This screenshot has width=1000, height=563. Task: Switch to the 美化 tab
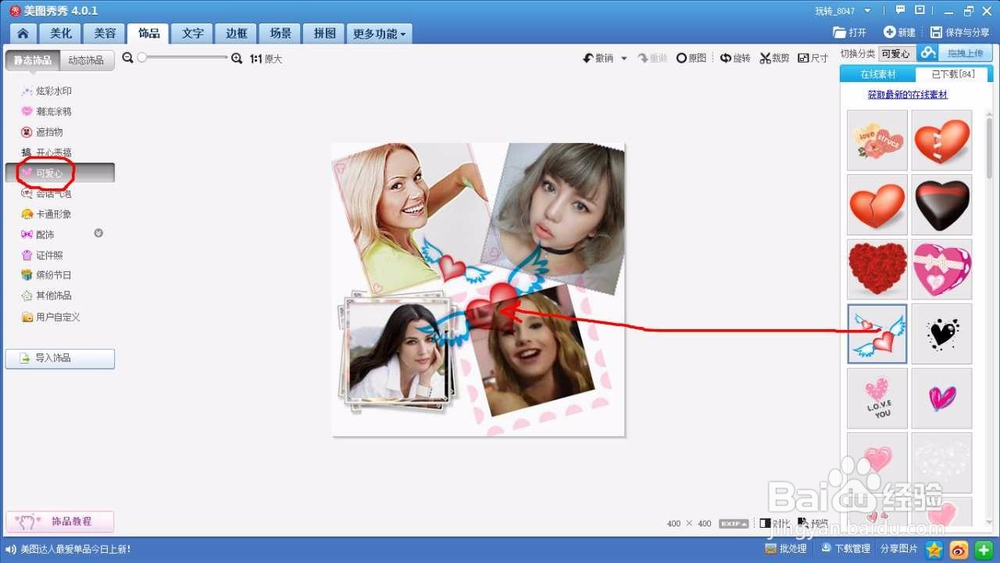coord(61,33)
